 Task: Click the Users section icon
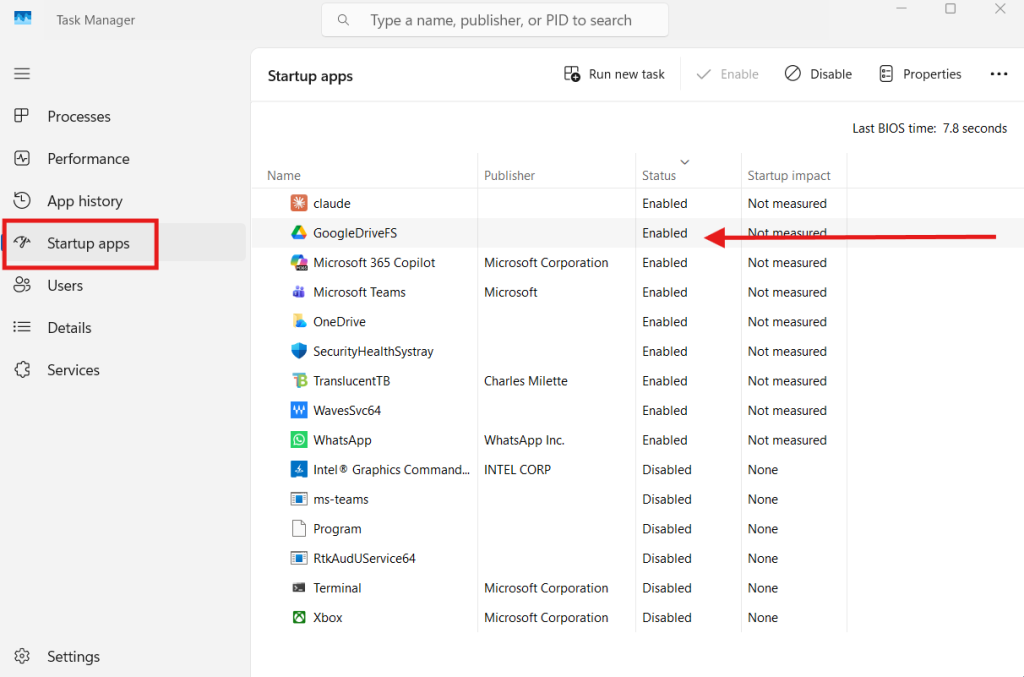pos(22,285)
